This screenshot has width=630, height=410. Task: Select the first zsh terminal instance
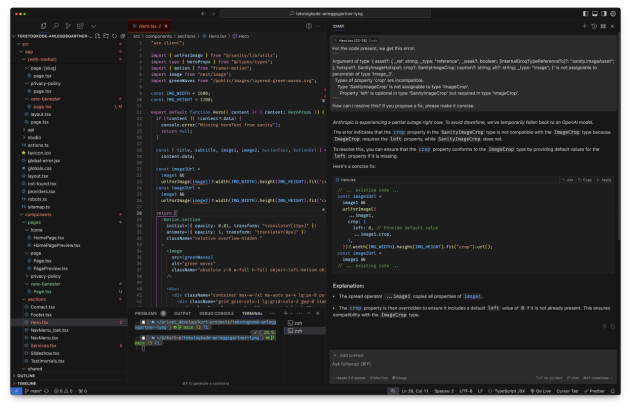coord(305,323)
